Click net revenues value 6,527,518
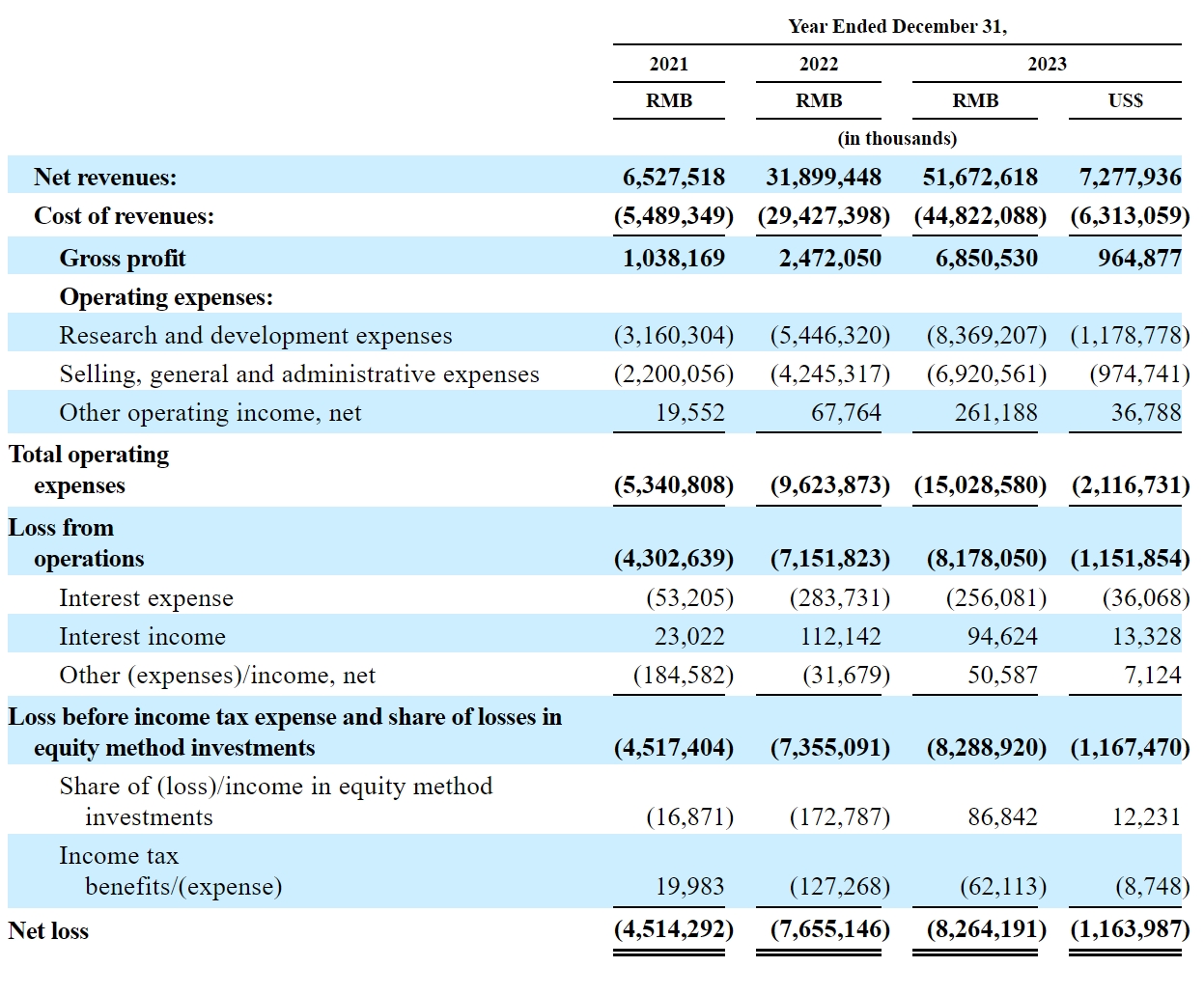This screenshot has height=995, width=1204. (674, 178)
